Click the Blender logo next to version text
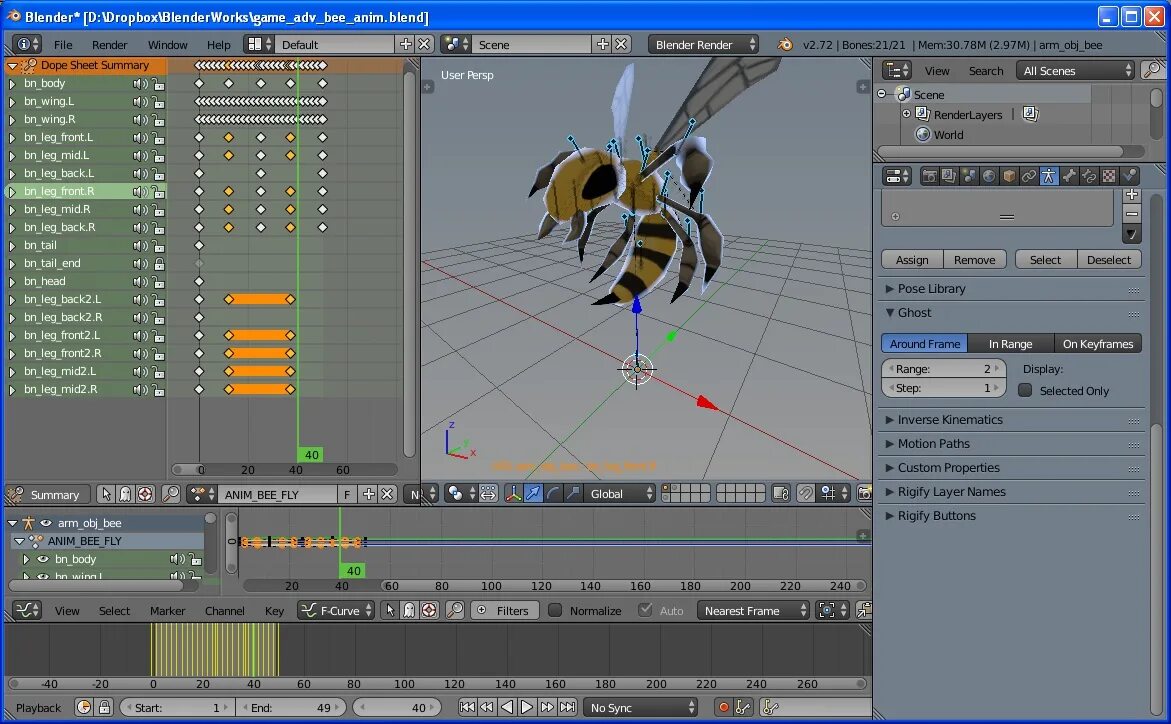This screenshot has height=724, width=1171. (785, 44)
